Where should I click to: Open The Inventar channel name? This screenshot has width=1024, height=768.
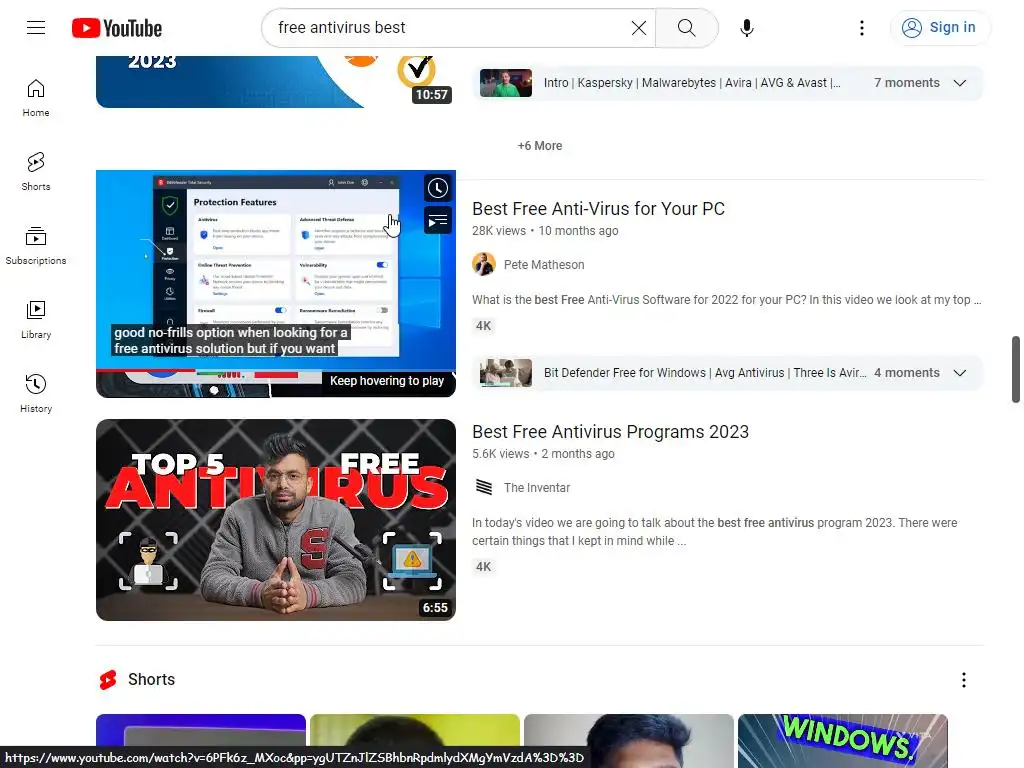point(537,488)
